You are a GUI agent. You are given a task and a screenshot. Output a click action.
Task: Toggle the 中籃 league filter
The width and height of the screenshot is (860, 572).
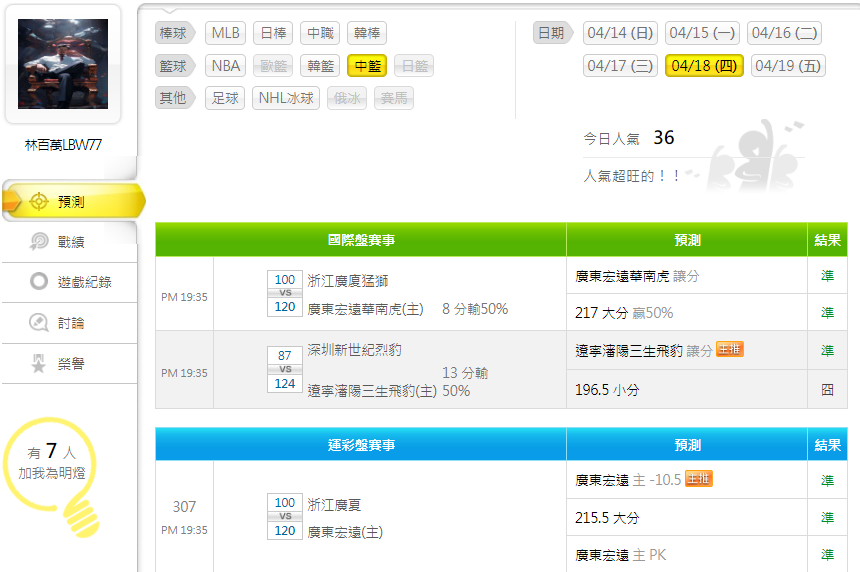pos(367,66)
